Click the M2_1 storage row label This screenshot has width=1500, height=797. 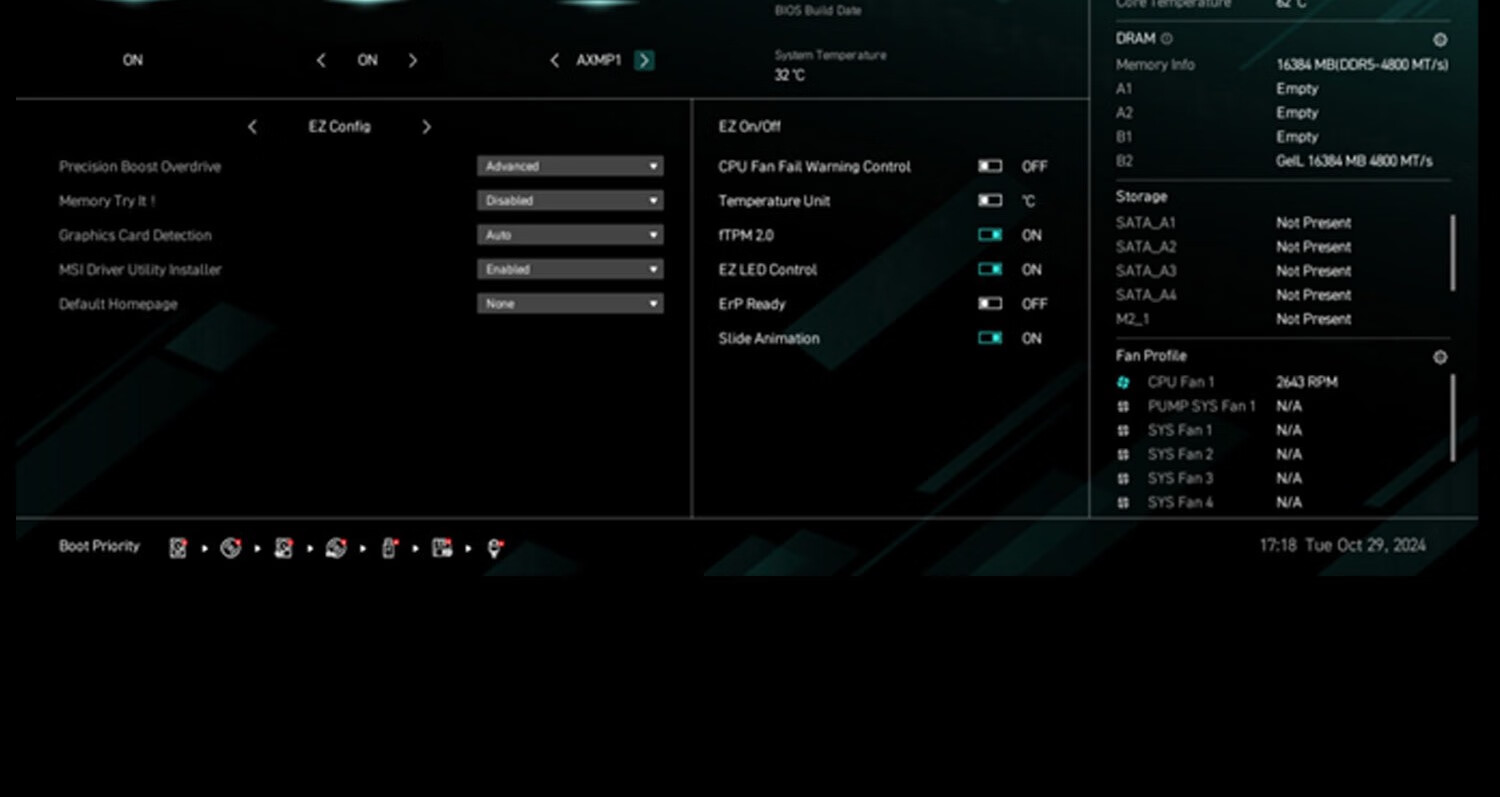(x=1133, y=319)
